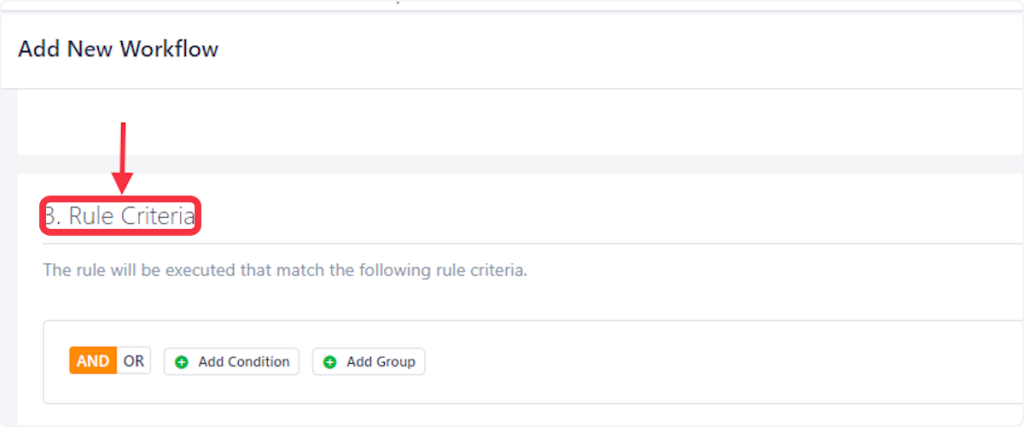Click the green plus icon for Add Condition

181,362
